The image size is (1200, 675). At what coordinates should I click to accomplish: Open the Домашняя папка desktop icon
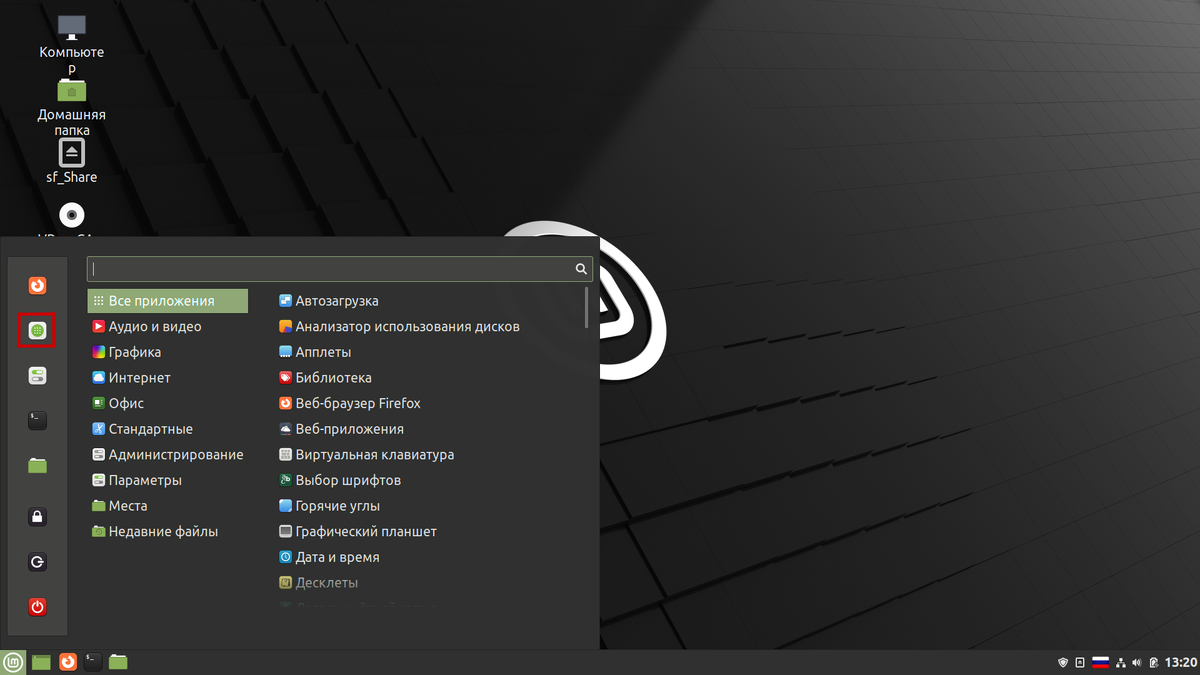pyautogui.click(x=71, y=107)
